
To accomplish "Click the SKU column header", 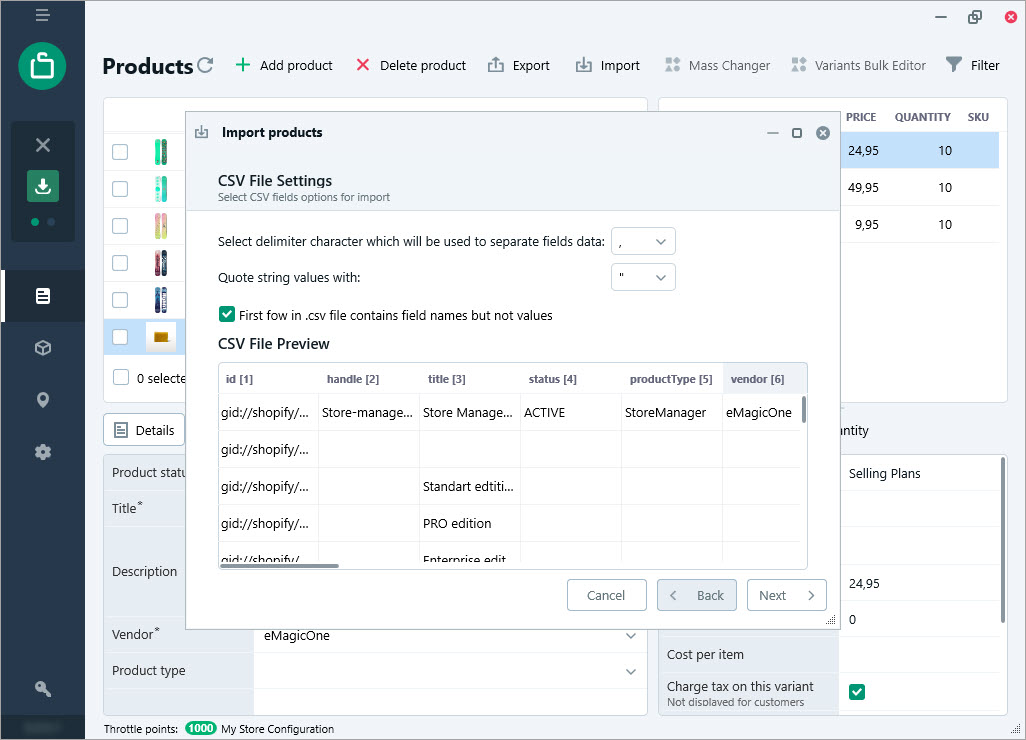I will coord(978,117).
